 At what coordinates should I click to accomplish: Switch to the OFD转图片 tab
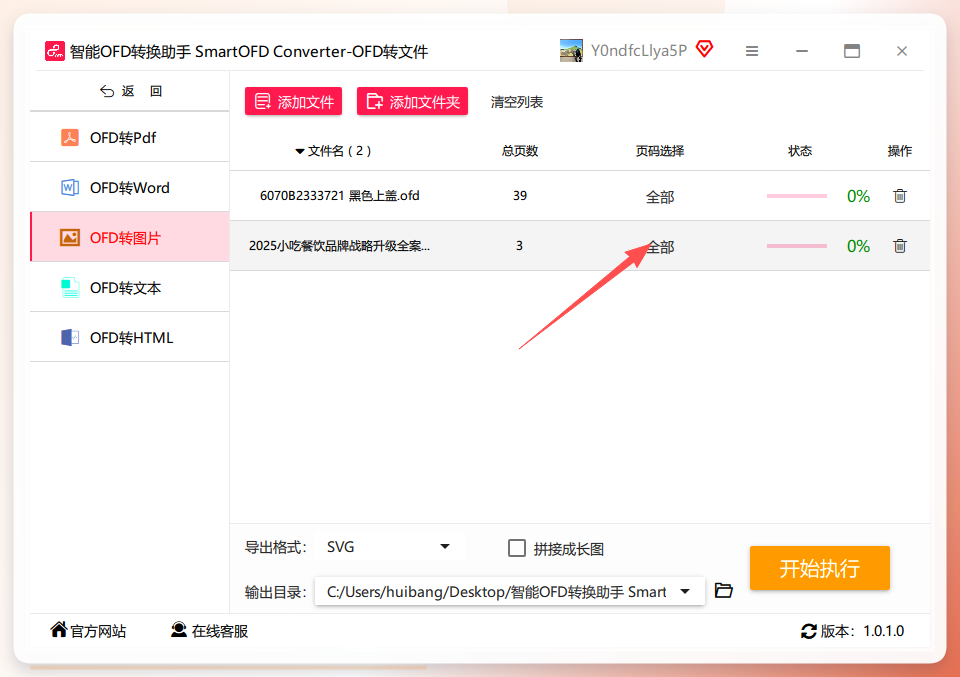130,237
